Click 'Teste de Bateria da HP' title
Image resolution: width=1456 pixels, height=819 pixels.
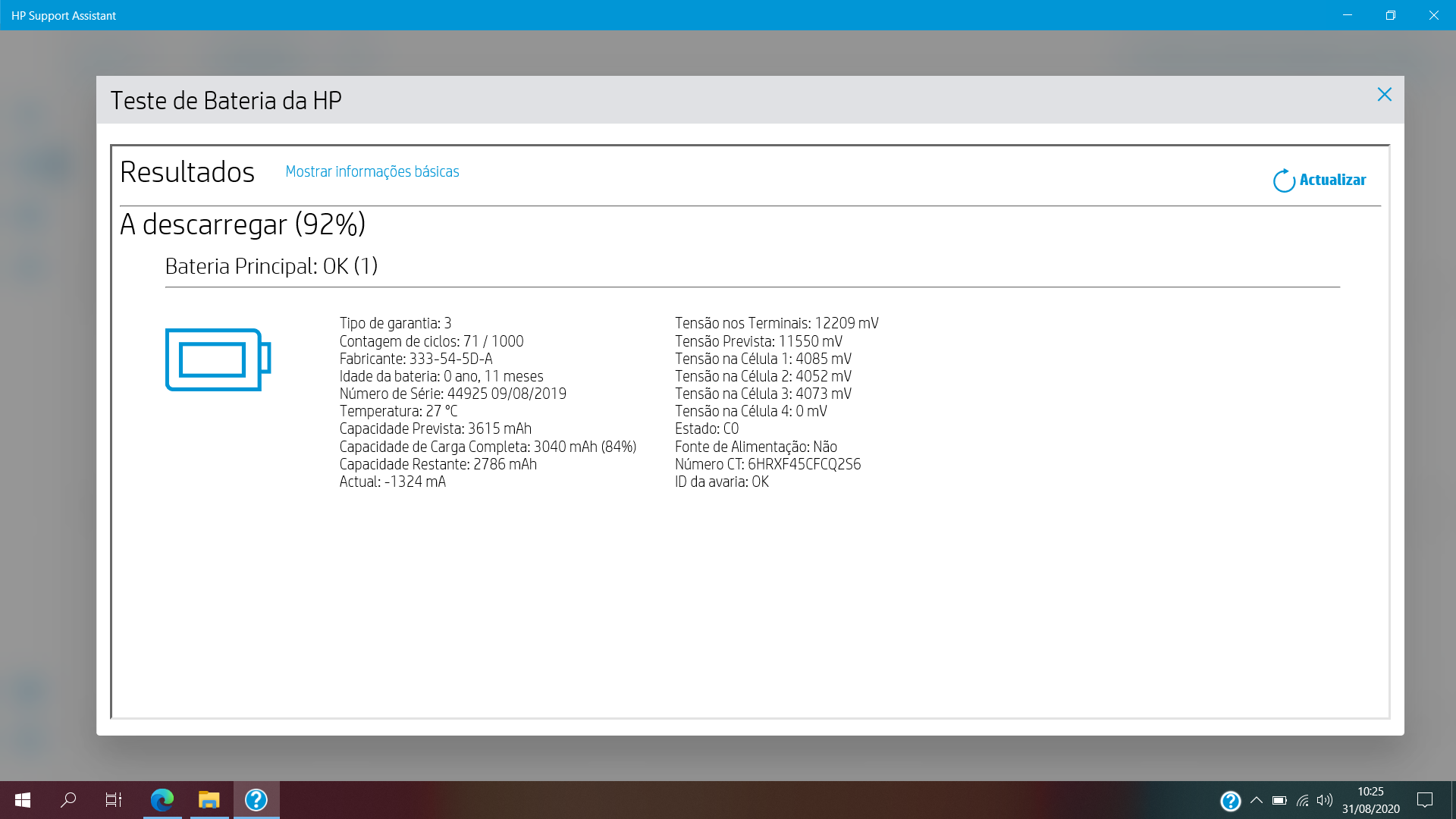[x=226, y=100]
